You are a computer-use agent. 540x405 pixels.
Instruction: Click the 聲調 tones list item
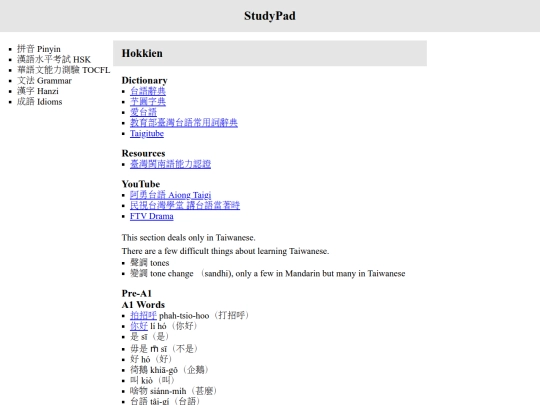click(x=149, y=263)
